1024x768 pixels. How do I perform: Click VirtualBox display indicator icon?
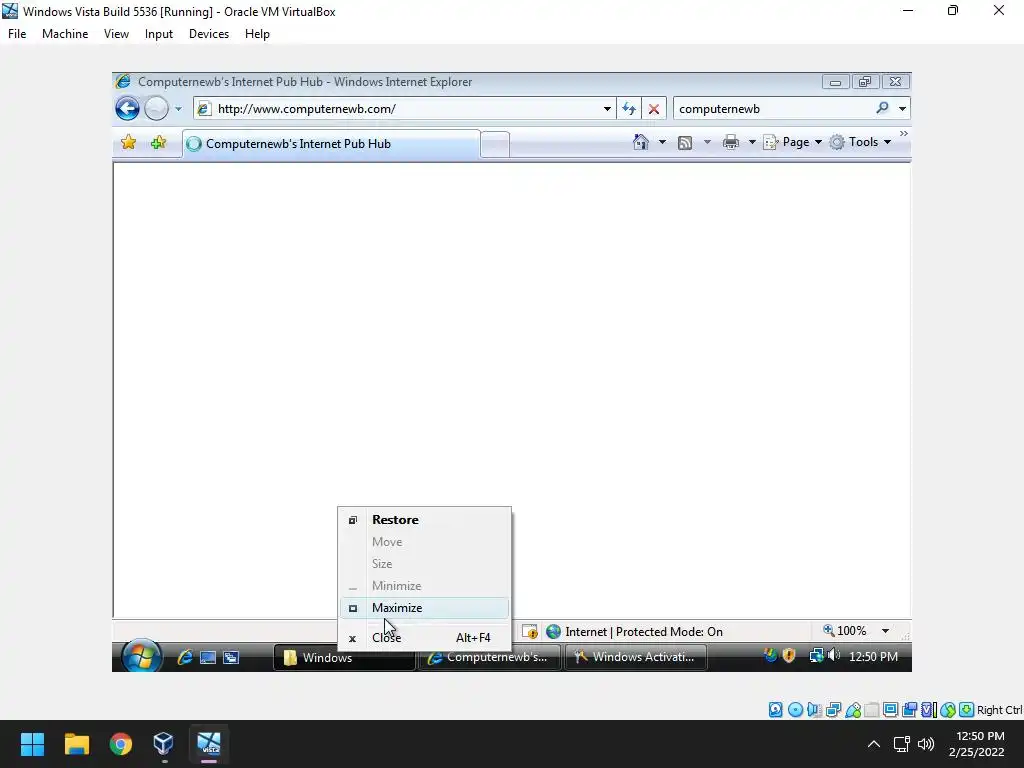point(891,710)
